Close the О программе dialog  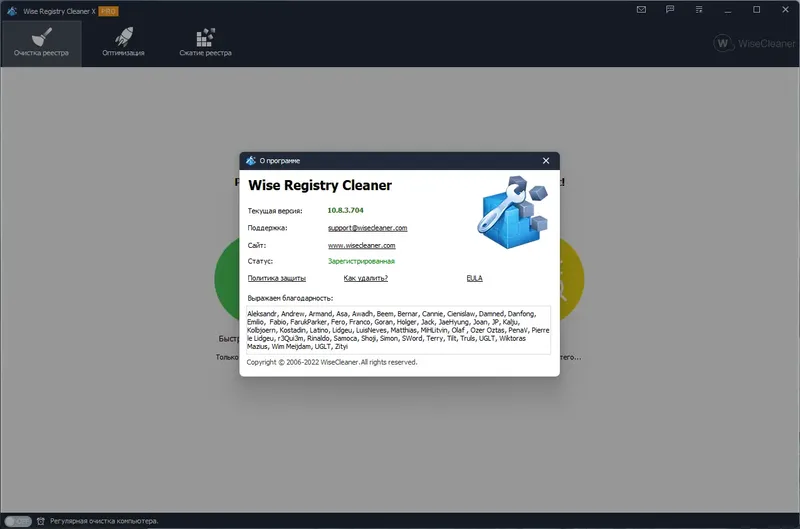[546, 161]
